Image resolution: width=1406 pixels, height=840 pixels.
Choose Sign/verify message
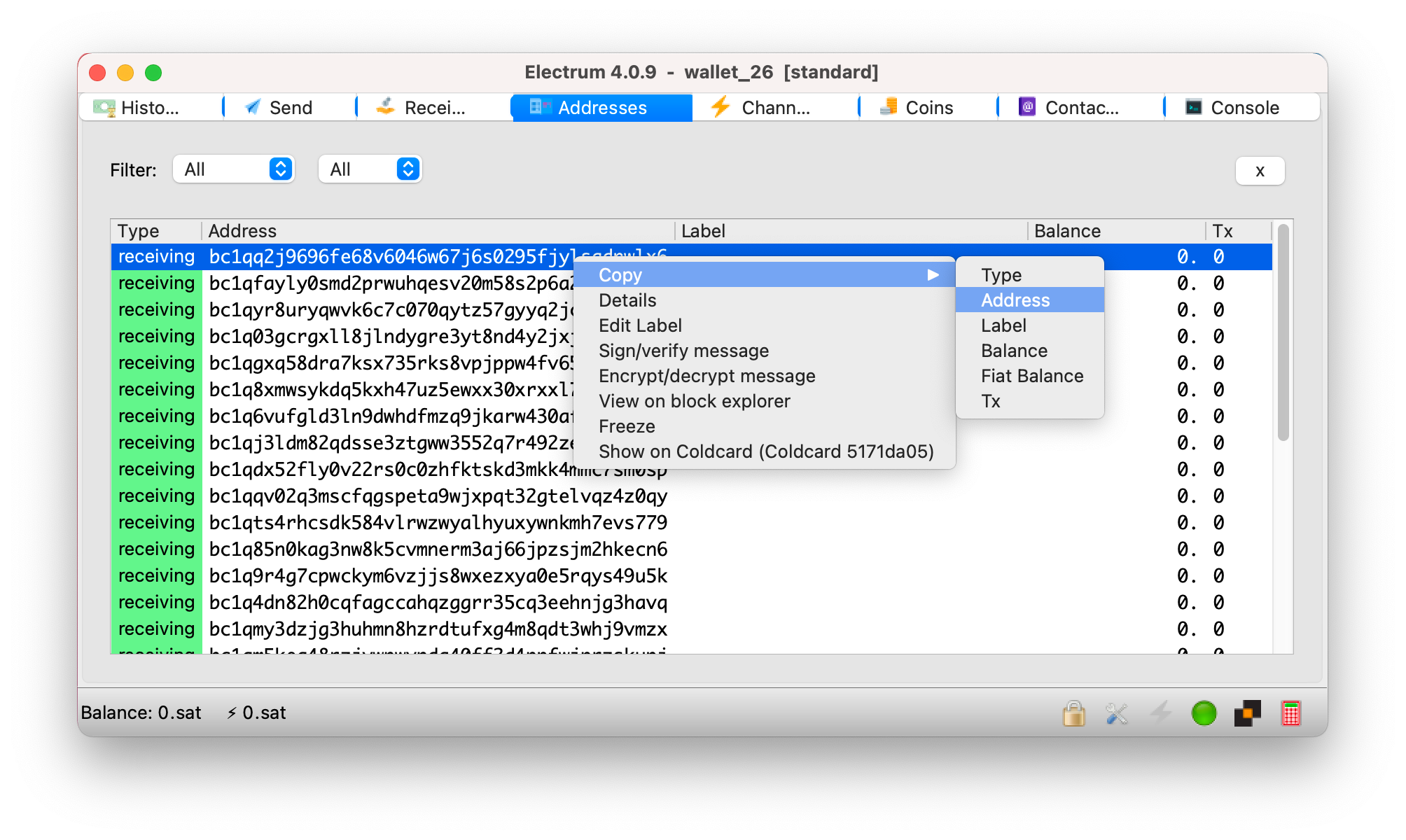click(764, 351)
